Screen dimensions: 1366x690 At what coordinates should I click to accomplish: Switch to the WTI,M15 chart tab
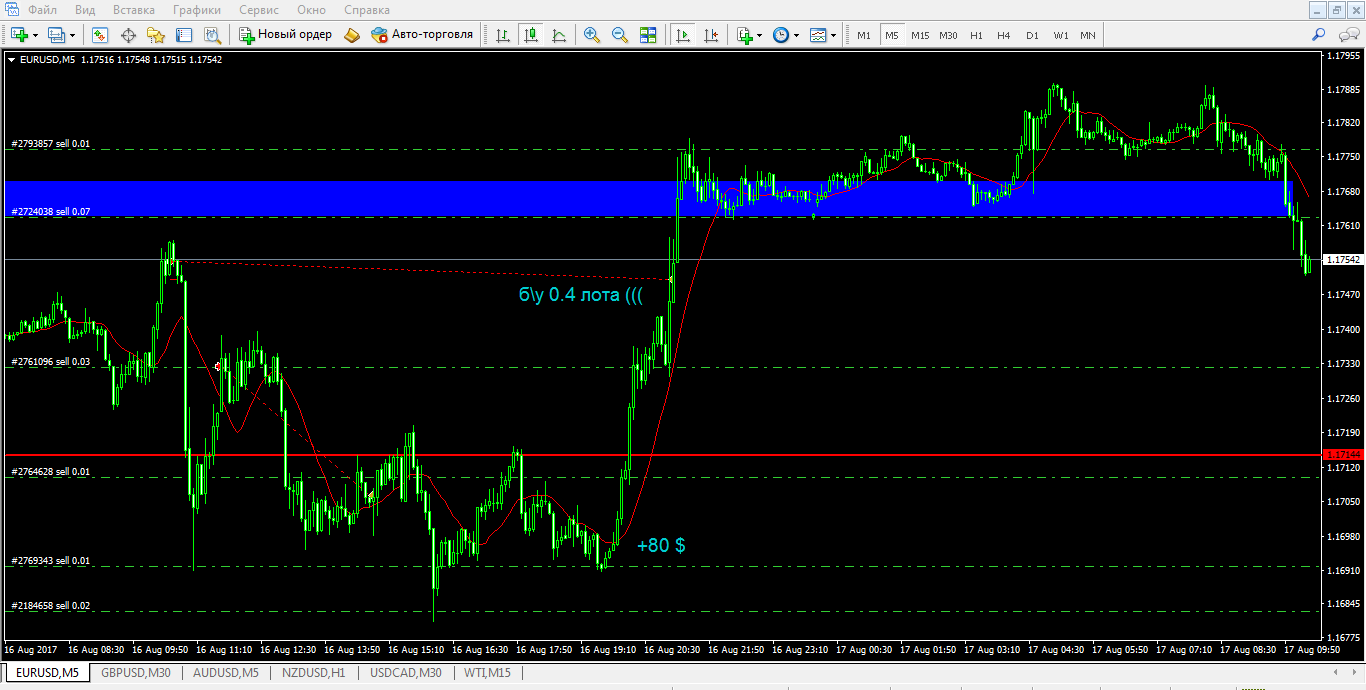(x=488, y=673)
